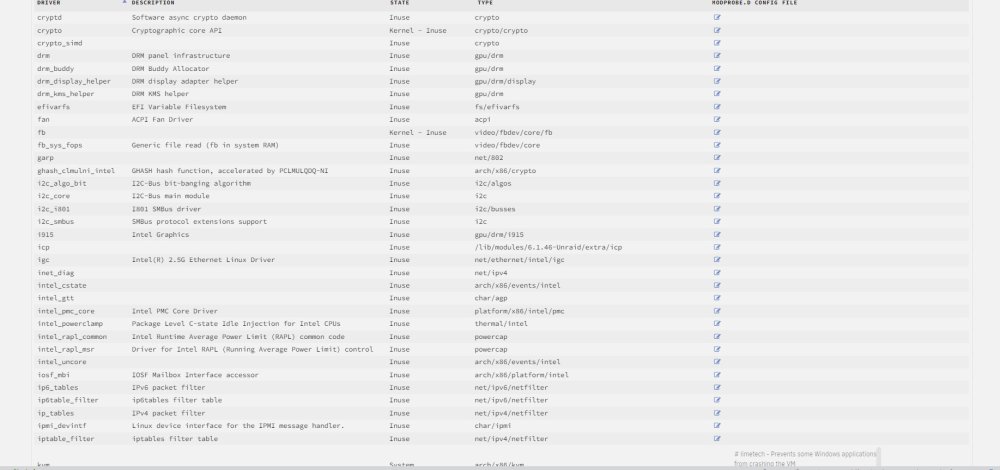This screenshot has width=1000, height=470.
Task: Edit modprobe config for intel_powerclamp
Action: [717, 323]
